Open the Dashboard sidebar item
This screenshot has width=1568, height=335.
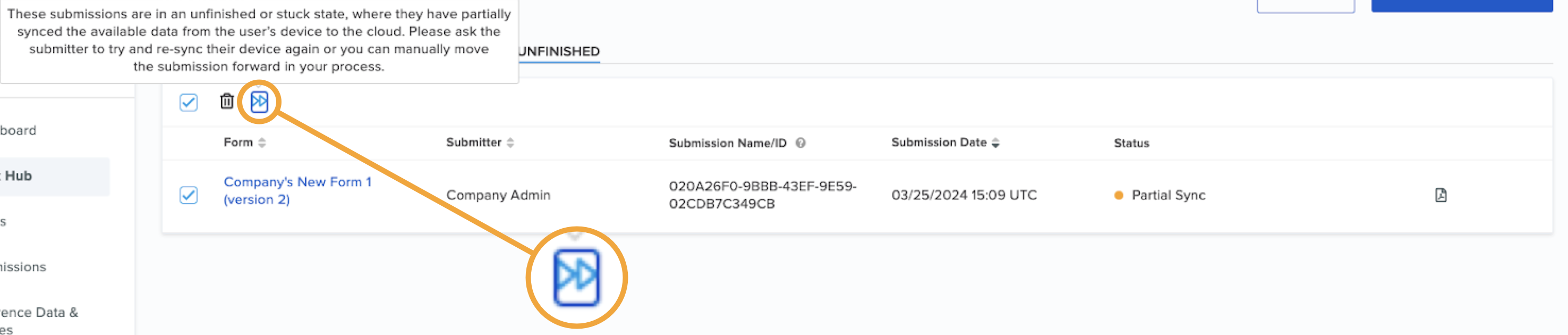point(18,130)
